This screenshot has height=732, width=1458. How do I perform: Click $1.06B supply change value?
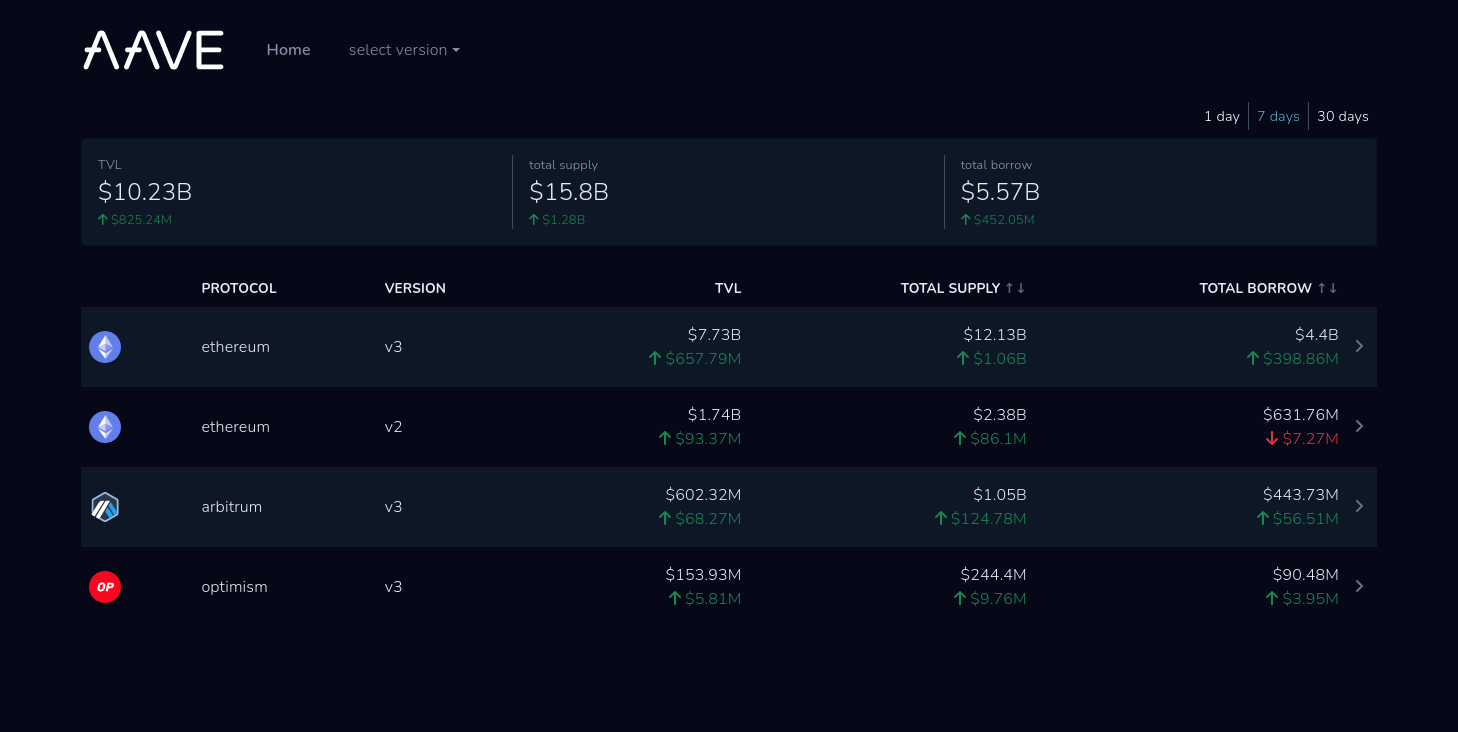(x=1000, y=358)
